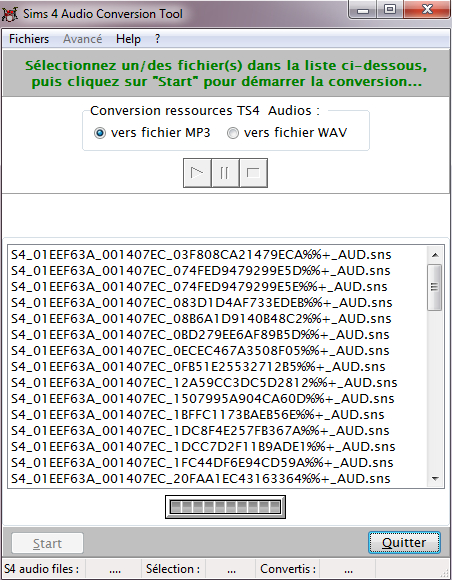Select file ending 074FED9479299E5E%%+_AUD.sns

pyautogui.click(x=218, y=287)
